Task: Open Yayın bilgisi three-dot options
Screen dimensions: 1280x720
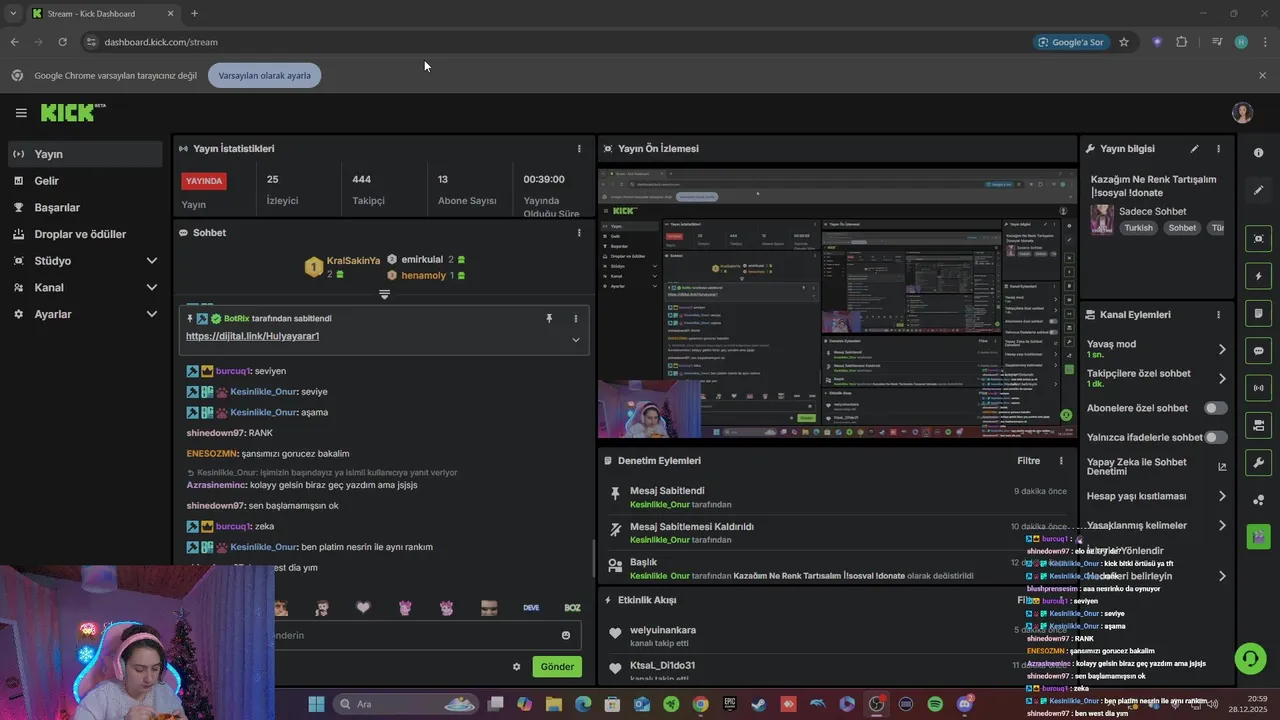Action: click(x=1218, y=149)
